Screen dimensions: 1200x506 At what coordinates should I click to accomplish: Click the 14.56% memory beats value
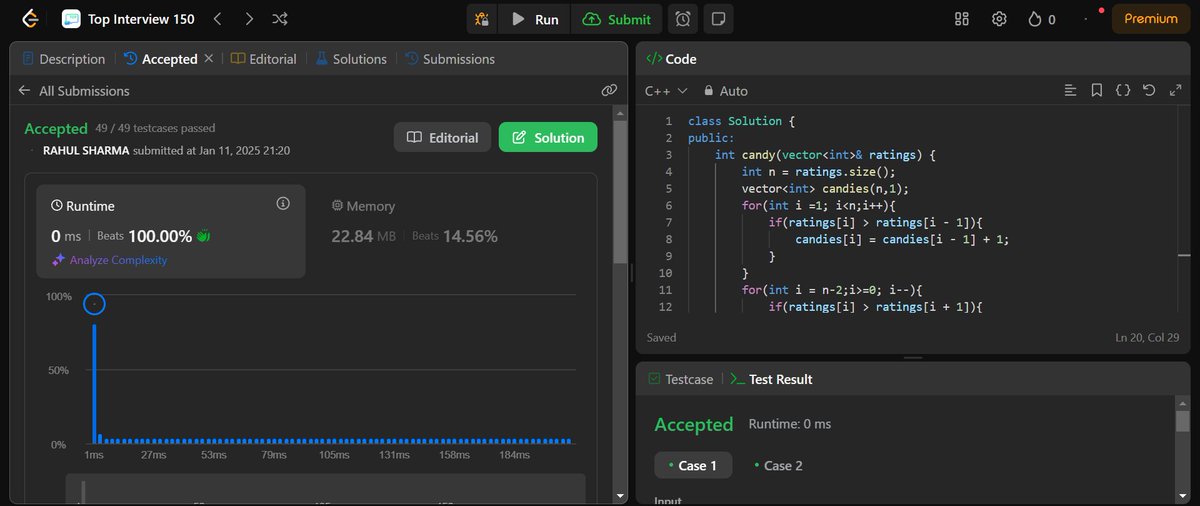pos(470,236)
